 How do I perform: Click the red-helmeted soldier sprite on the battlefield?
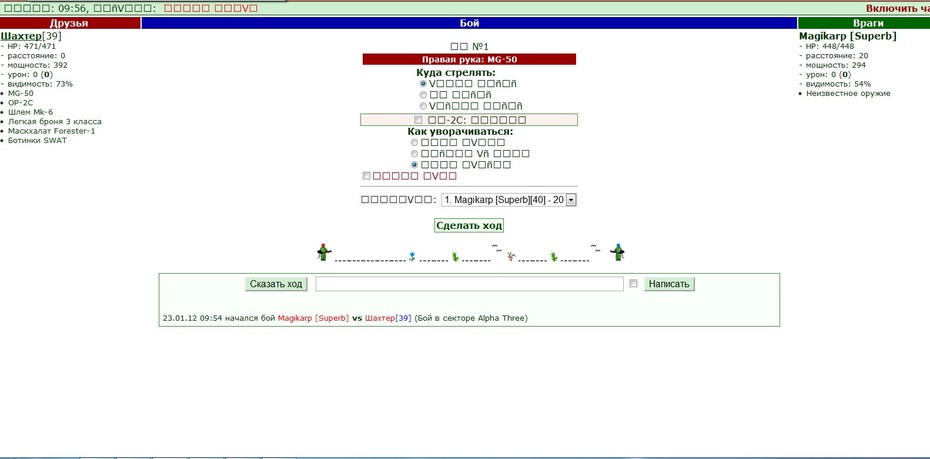[323, 253]
